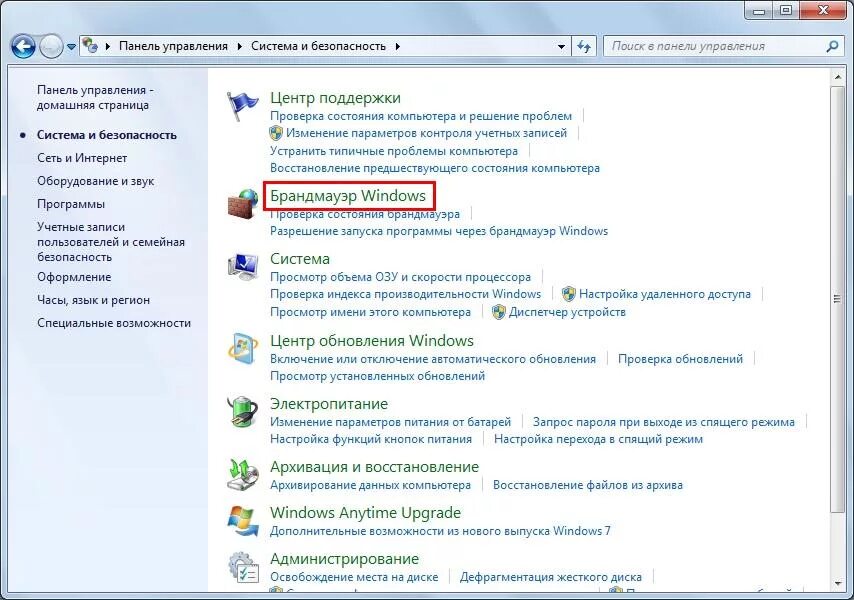Click the Control Panel icon in address bar
854x600 pixels.
pos(90,46)
